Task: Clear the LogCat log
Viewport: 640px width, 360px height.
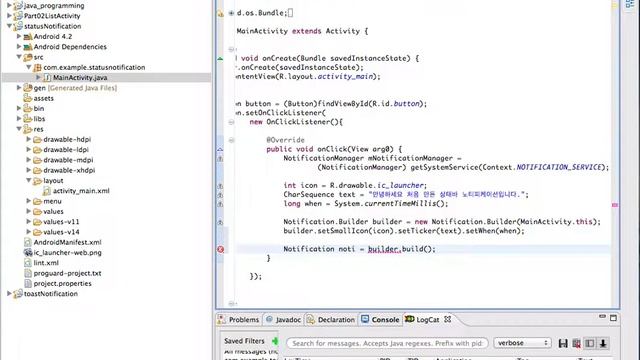Action: point(576,343)
